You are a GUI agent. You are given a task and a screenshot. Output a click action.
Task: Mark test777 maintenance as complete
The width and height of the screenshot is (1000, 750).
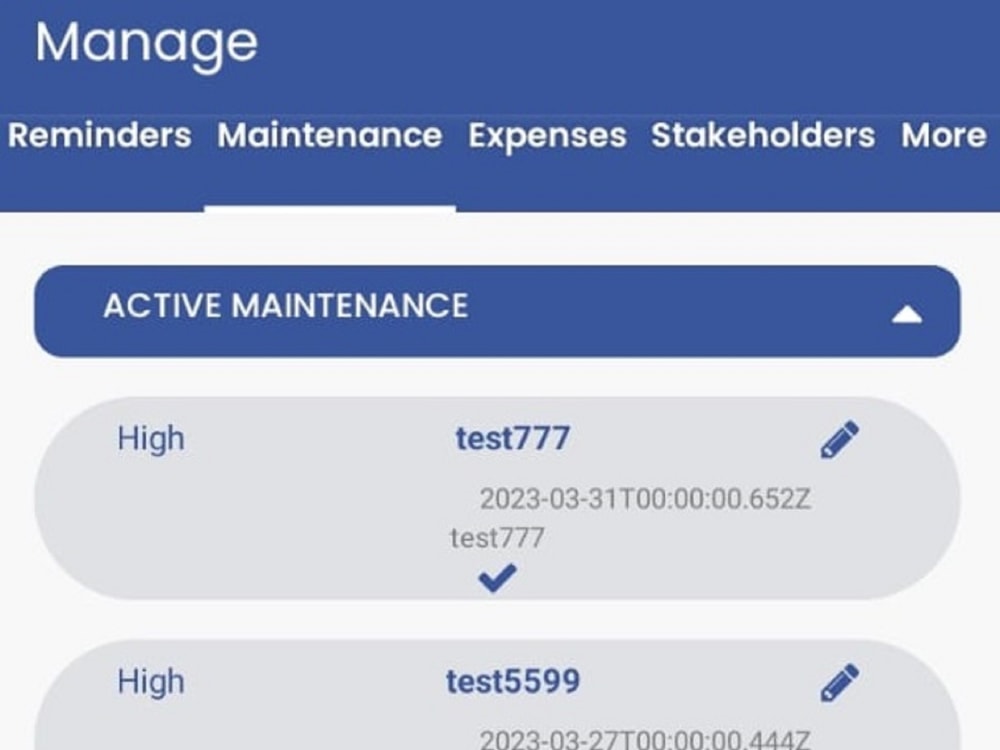497,574
